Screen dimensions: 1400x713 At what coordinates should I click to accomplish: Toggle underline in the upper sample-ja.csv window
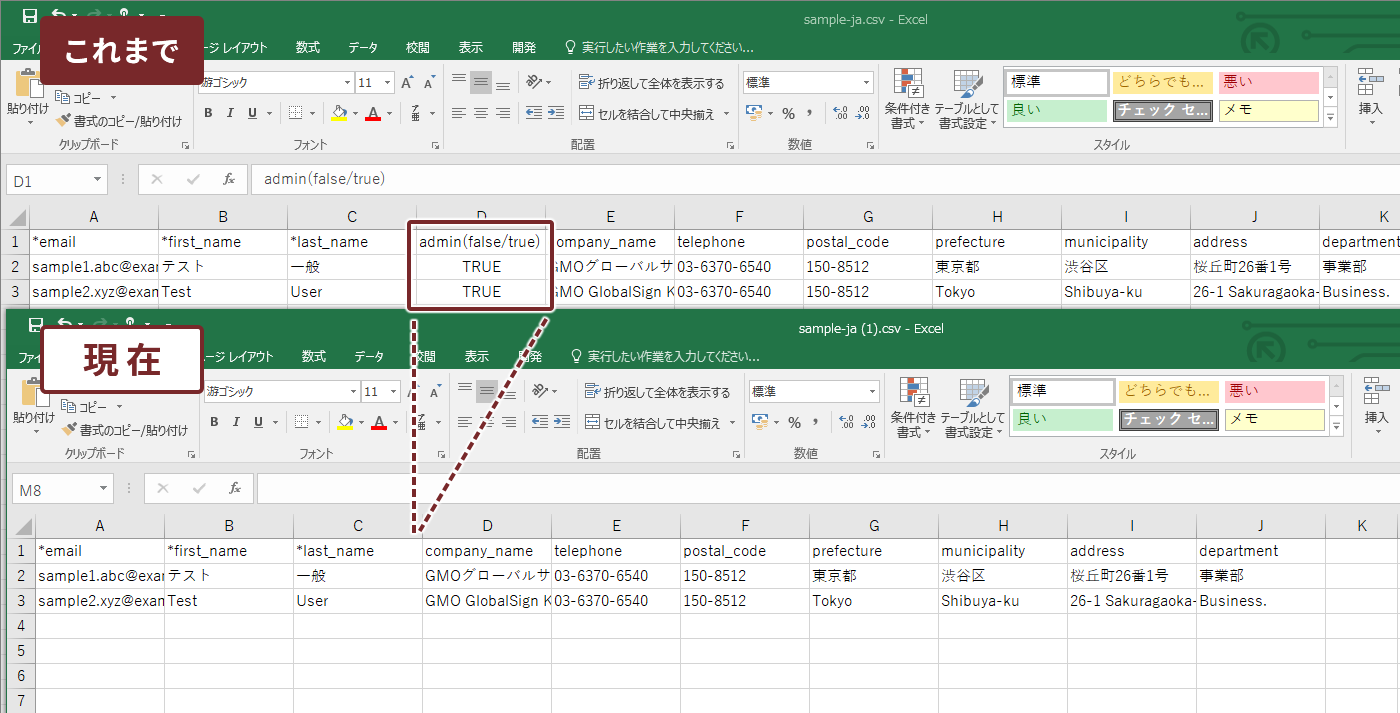(252, 113)
